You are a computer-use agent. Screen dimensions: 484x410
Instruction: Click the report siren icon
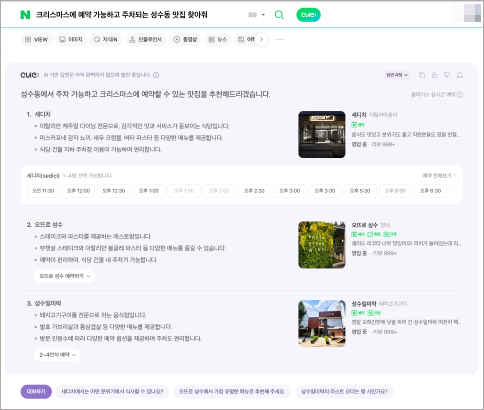[x=460, y=75]
